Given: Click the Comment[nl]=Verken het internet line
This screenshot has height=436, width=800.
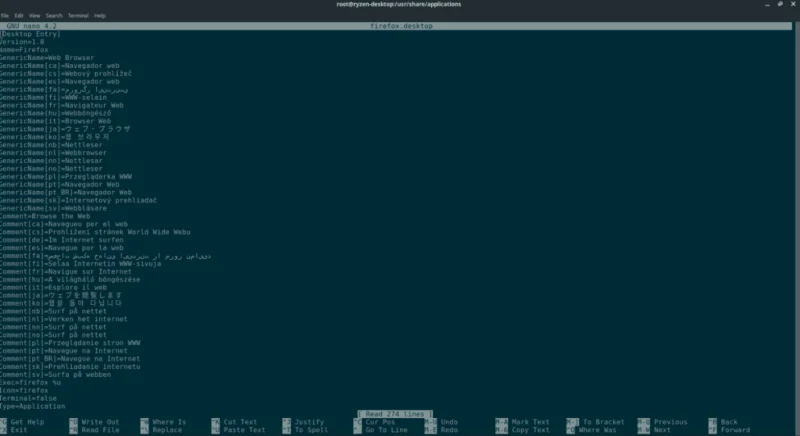Looking at the screenshot, I should point(64,319).
